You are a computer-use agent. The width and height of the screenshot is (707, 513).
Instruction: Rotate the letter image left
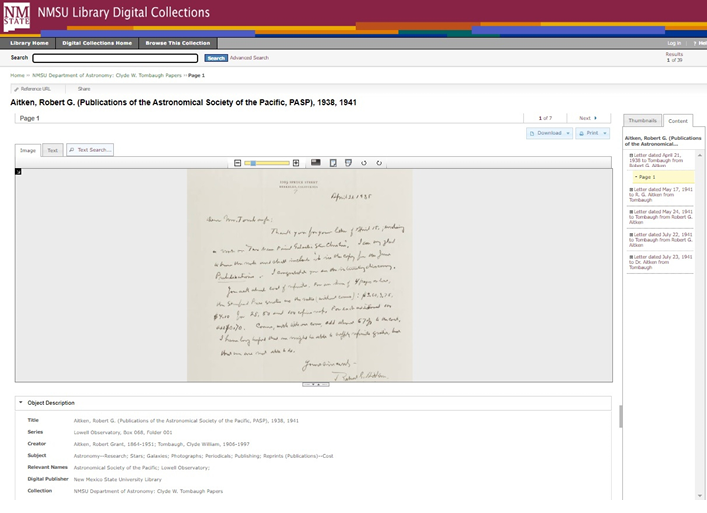point(363,162)
